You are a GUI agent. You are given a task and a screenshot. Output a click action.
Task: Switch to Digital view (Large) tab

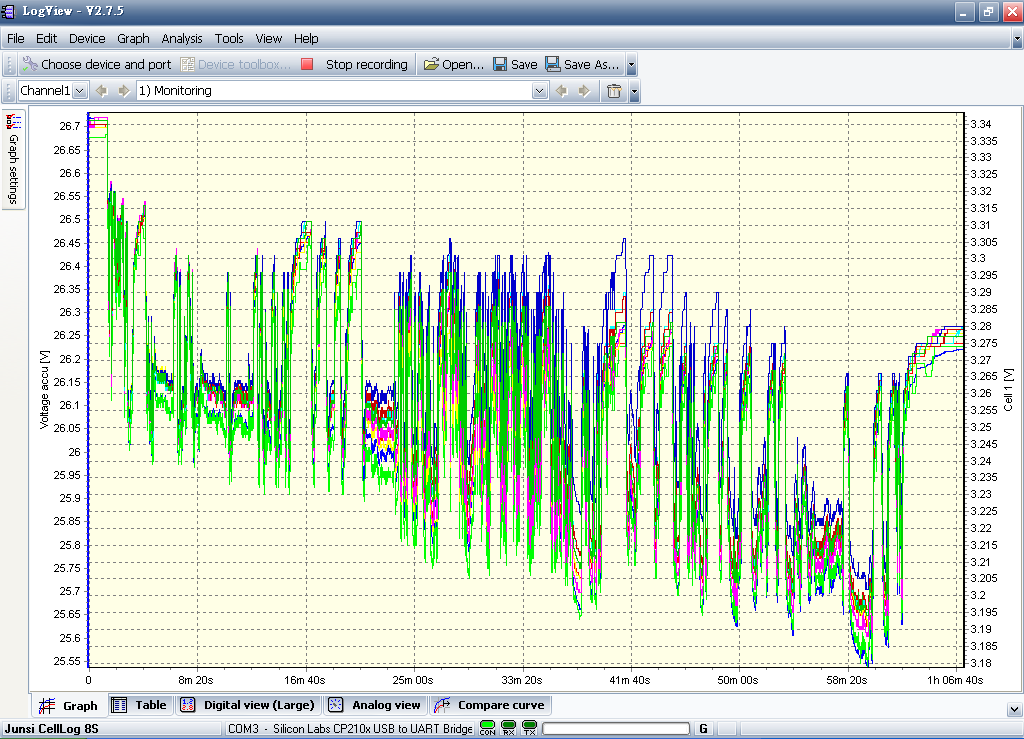tap(248, 705)
